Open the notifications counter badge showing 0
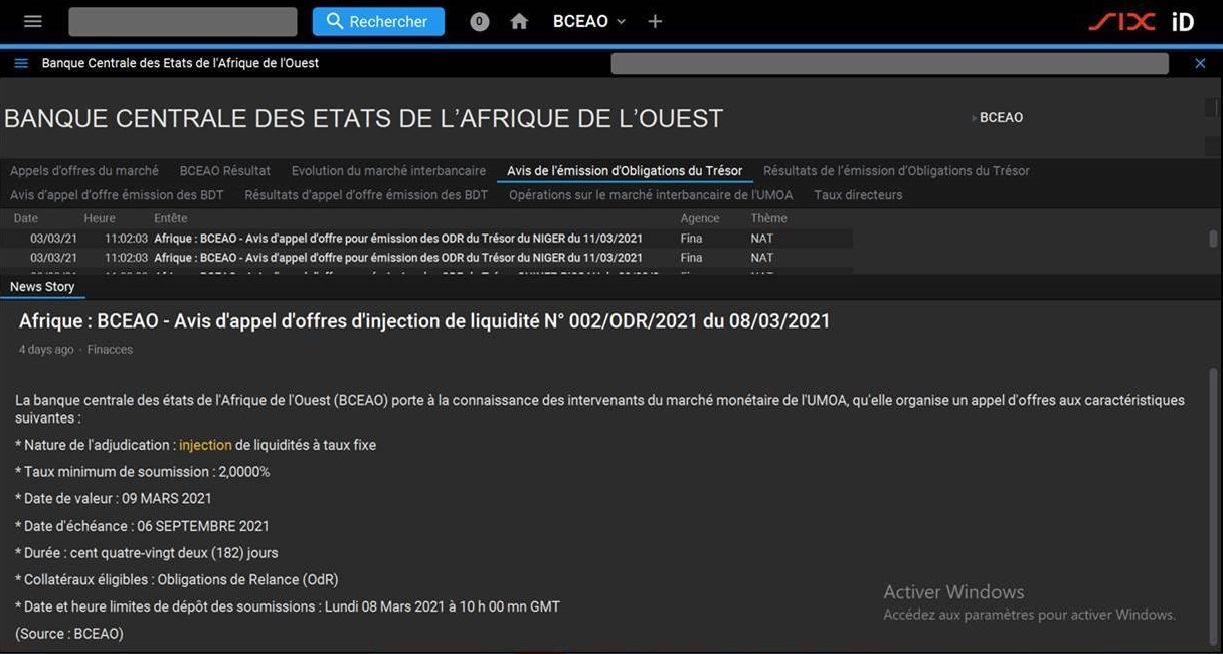The width and height of the screenshot is (1223, 654). [x=480, y=21]
